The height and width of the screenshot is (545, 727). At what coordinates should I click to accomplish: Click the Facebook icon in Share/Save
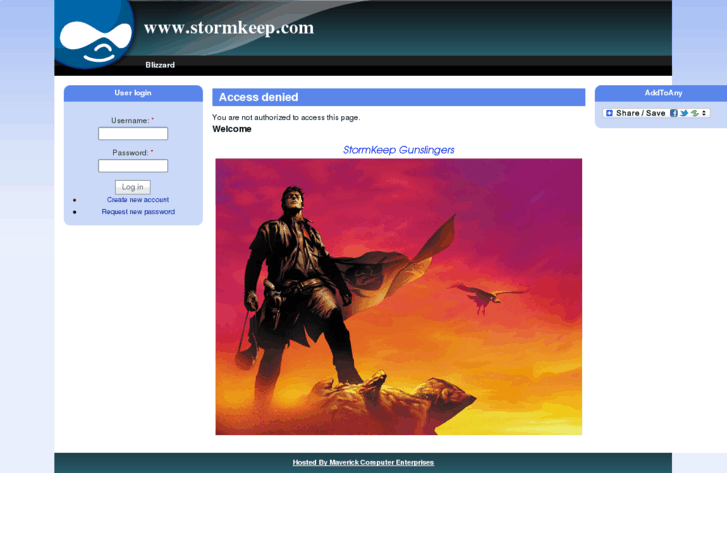tap(674, 113)
